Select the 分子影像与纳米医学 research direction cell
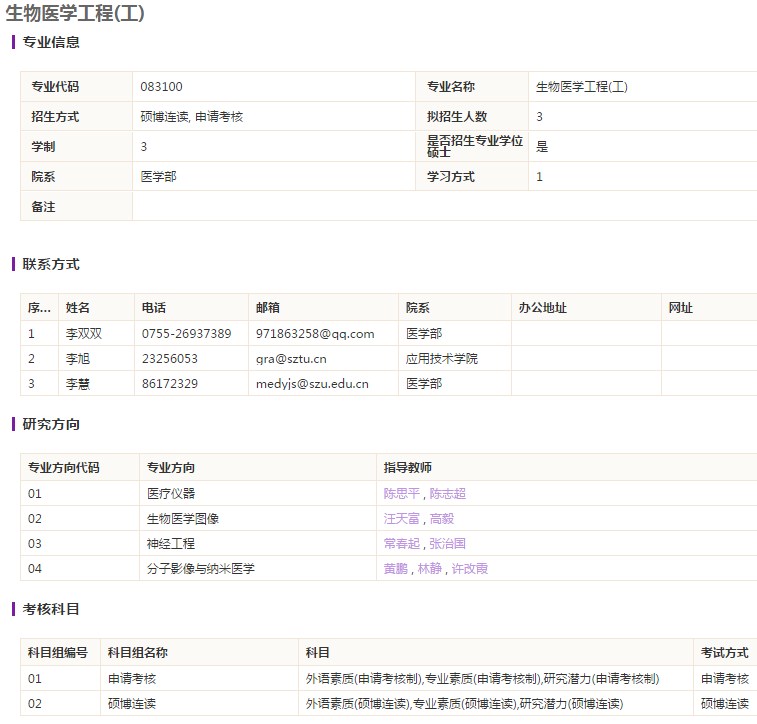This screenshot has width=757, height=724. (201, 568)
